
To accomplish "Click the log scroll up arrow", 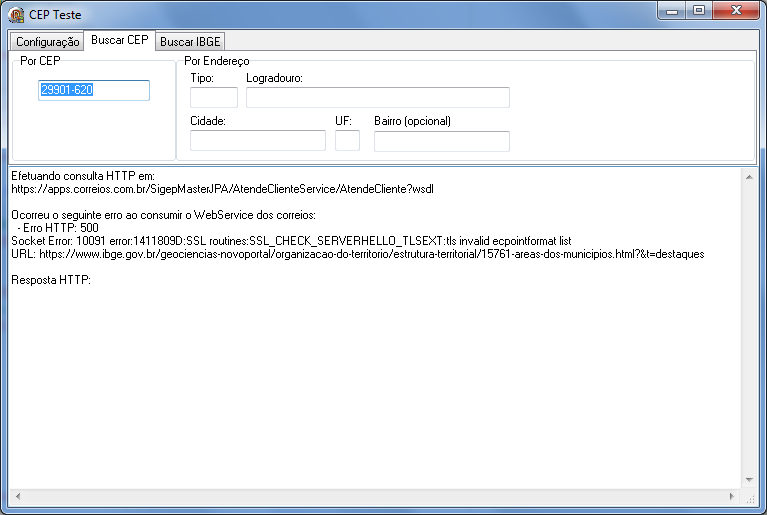I will [x=749, y=177].
